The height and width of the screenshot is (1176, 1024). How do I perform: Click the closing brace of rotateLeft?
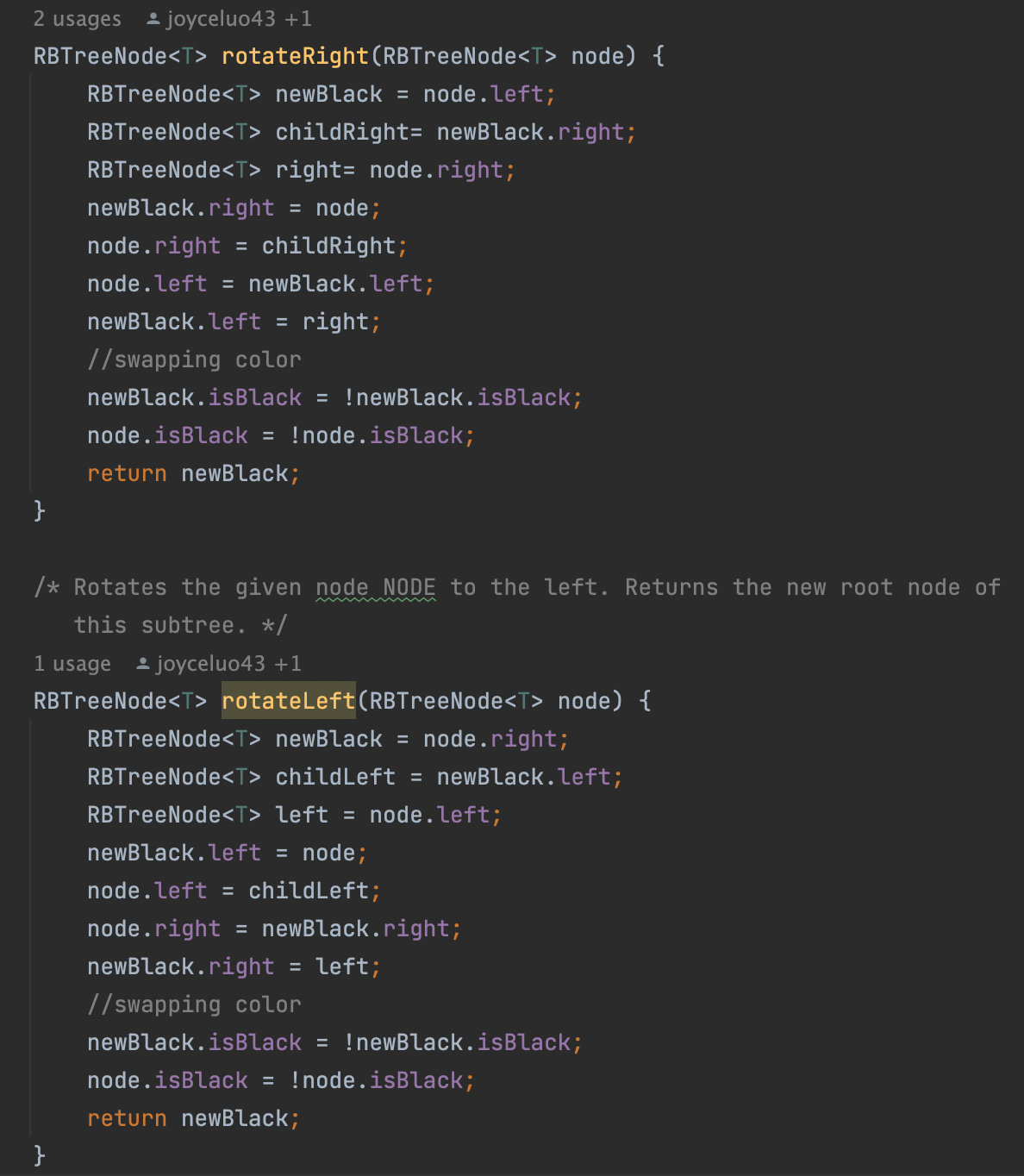[40, 1155]
